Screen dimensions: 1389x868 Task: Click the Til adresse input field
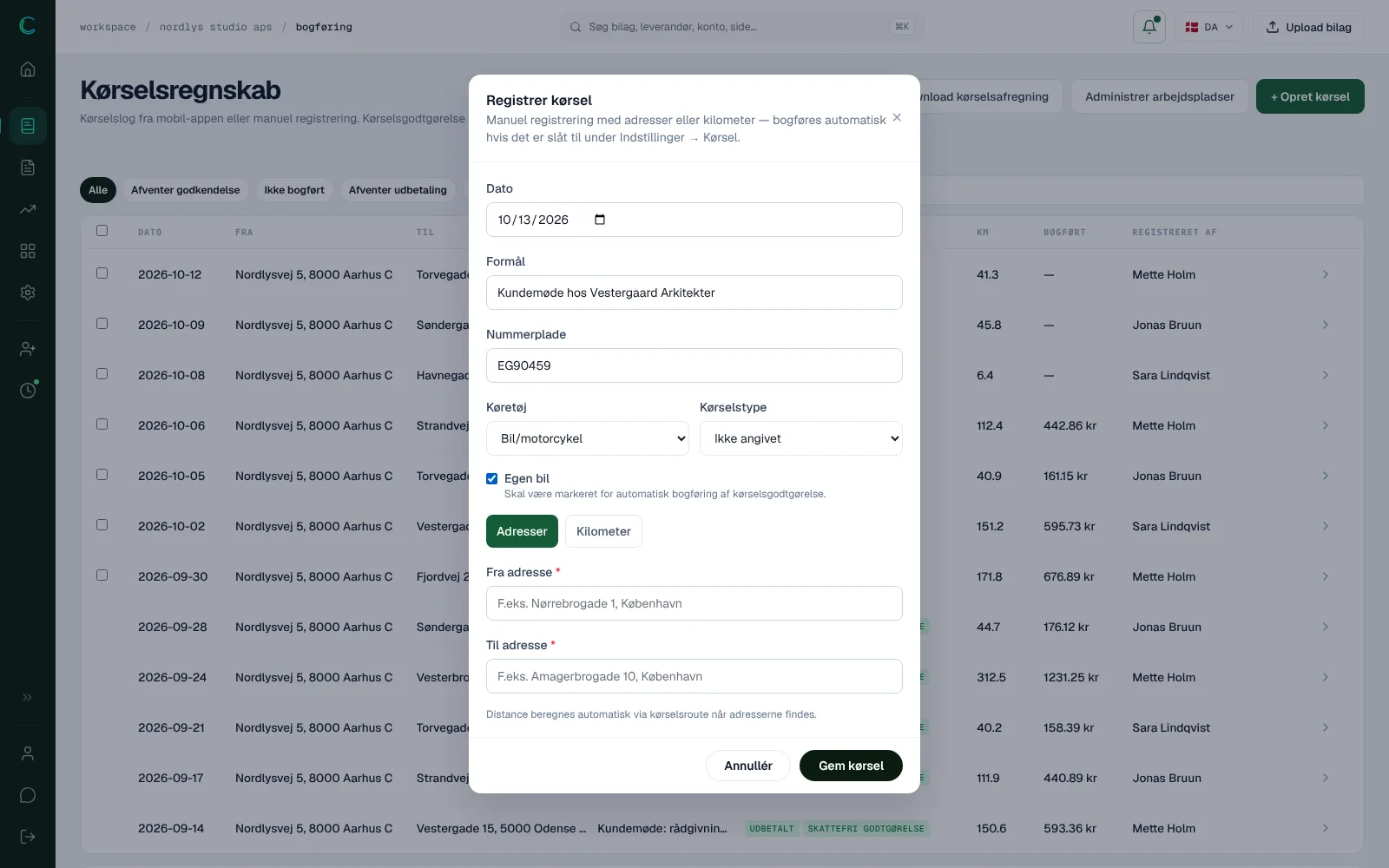pyautogui.click(x=694, y=676)
